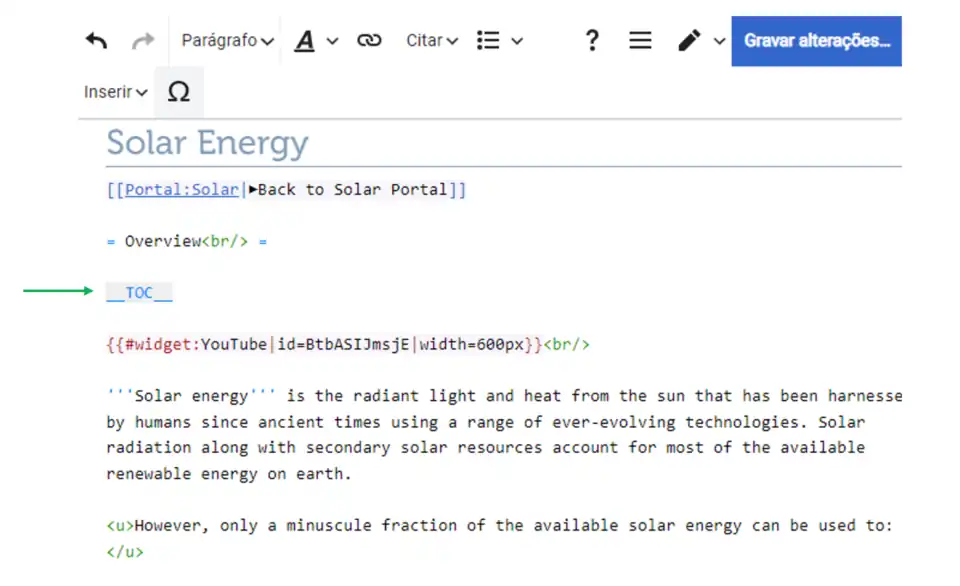
Task: Open the page options hamburger menu
Action: click(x=640, y=41)
